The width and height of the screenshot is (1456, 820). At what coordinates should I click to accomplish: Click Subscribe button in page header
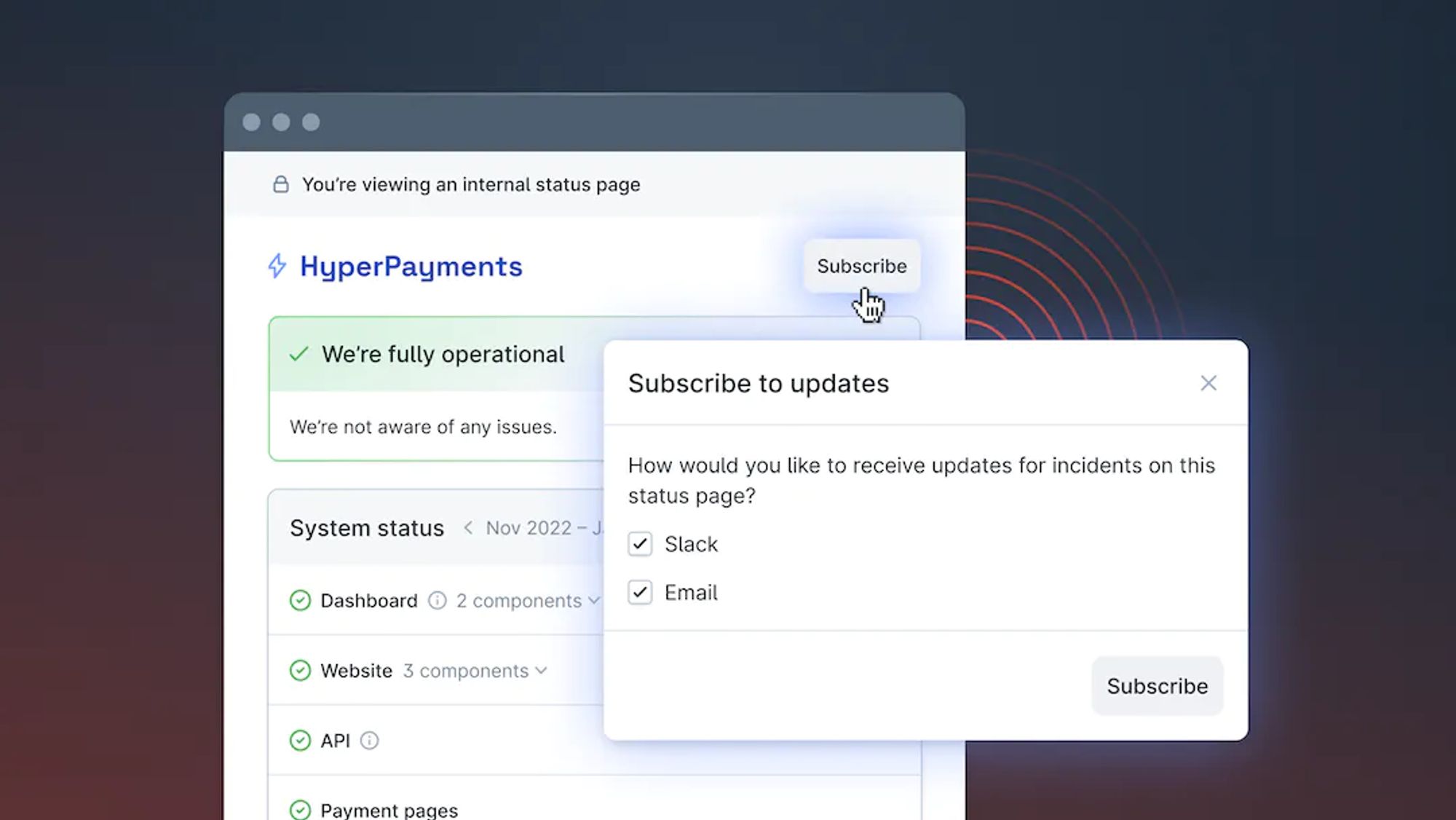point(861,266)
